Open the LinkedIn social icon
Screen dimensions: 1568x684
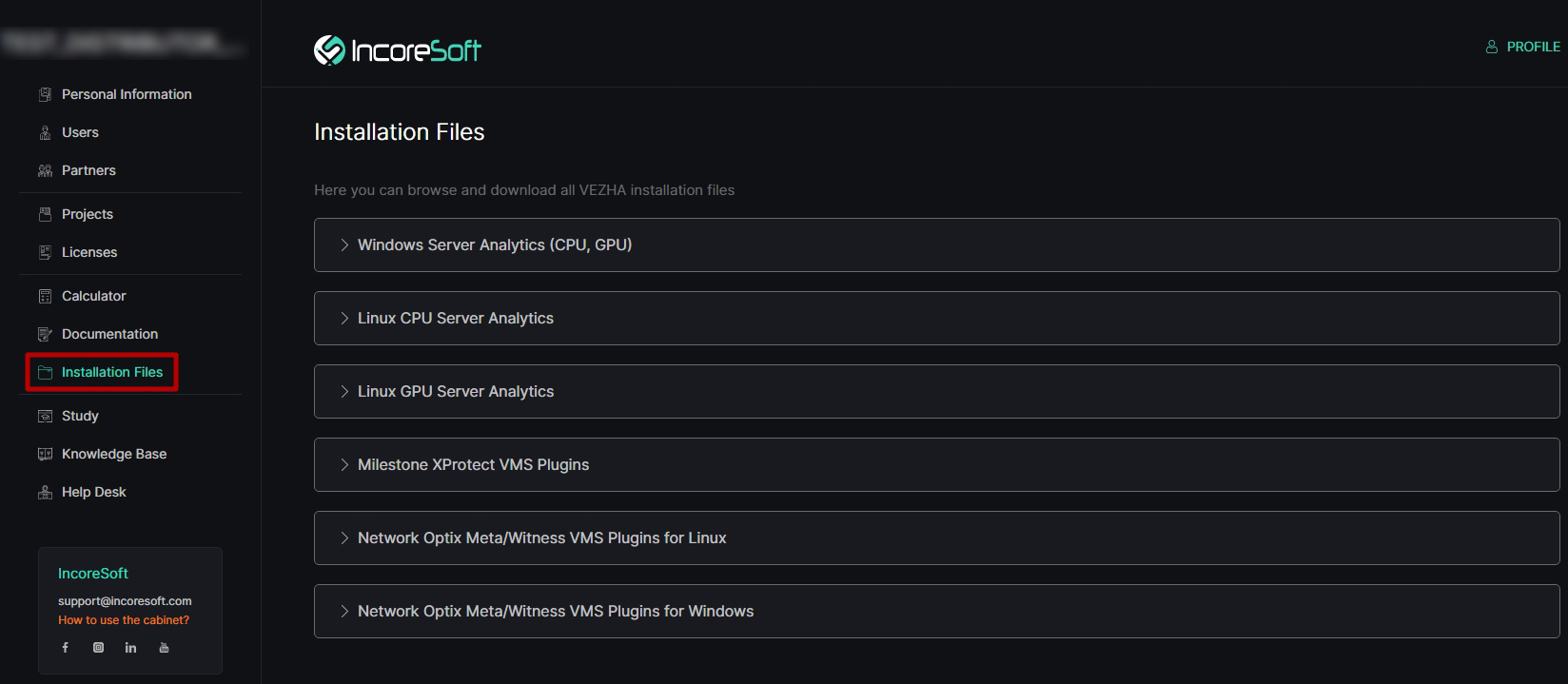pyautogui.click(x=130, y=648)
